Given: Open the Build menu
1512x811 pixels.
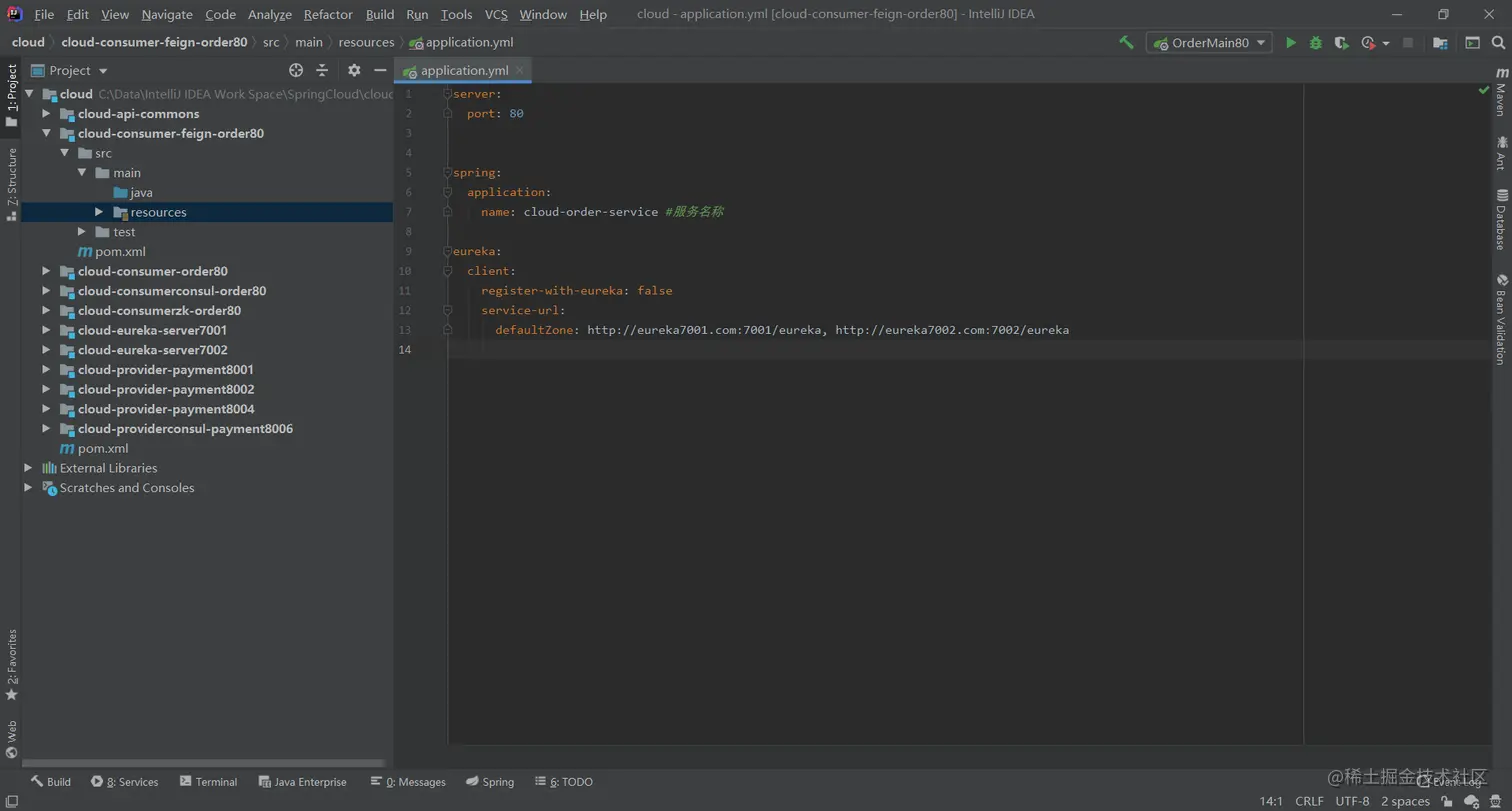Looking at the screenshot, I should [x=380, y=14].
